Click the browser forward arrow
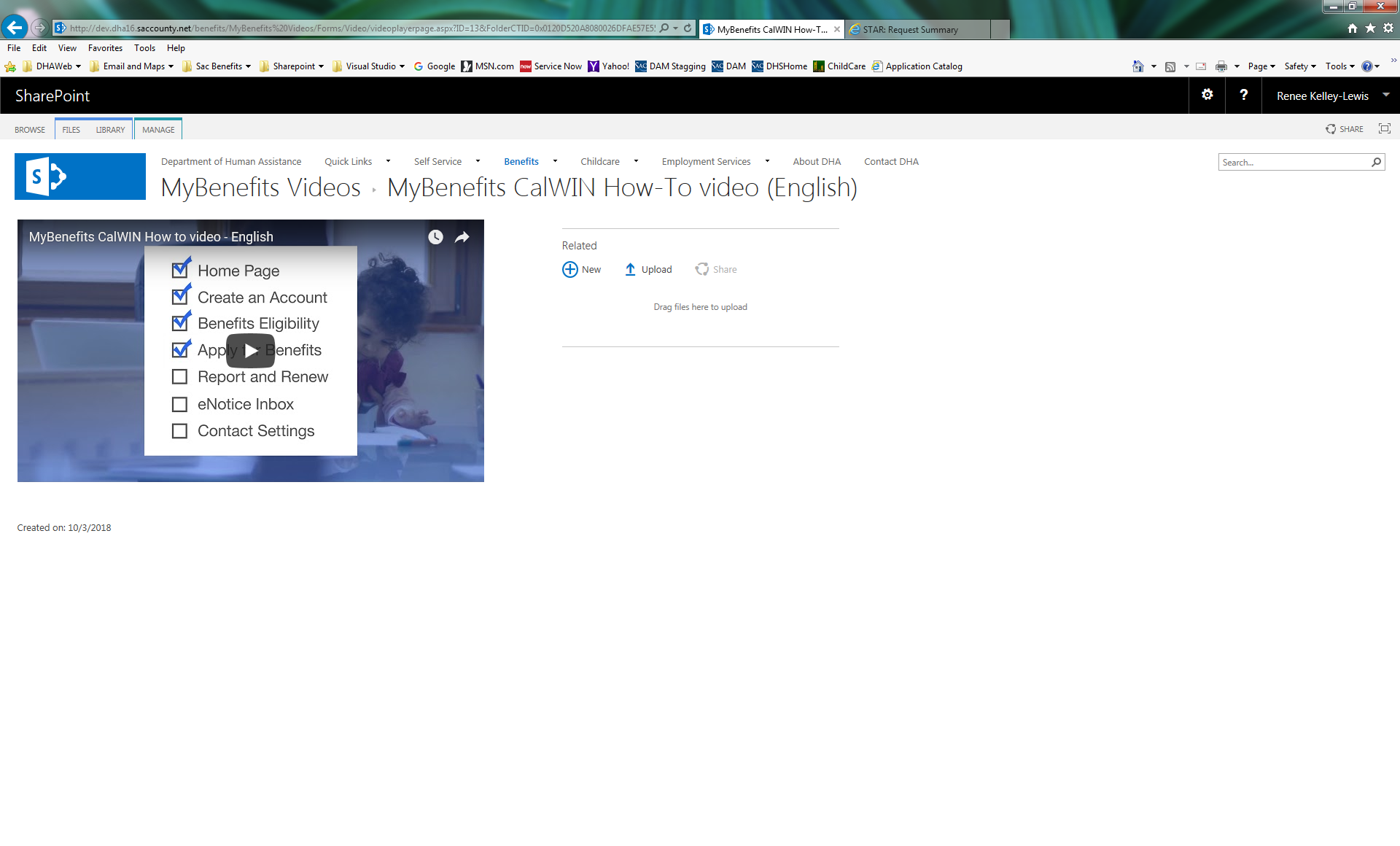 40,28
